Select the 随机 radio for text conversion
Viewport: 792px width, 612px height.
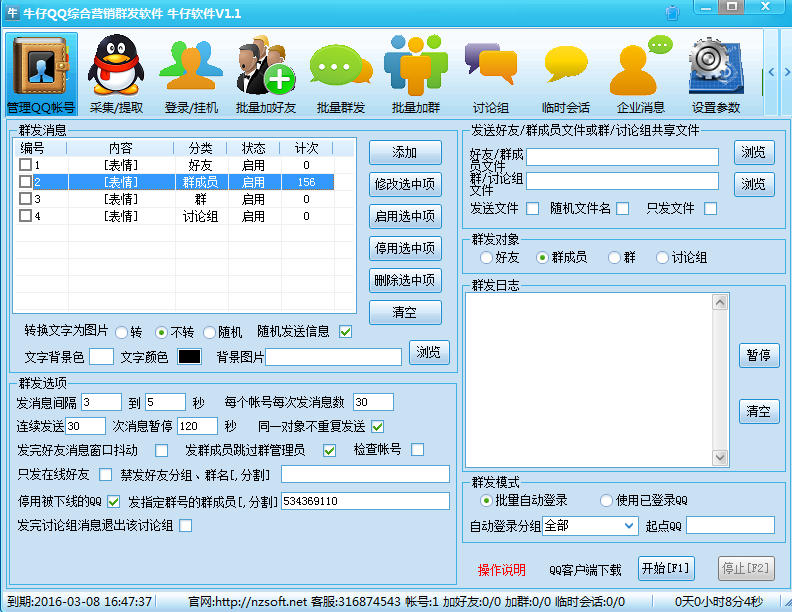pyautogui.click(x=209, y=332)
